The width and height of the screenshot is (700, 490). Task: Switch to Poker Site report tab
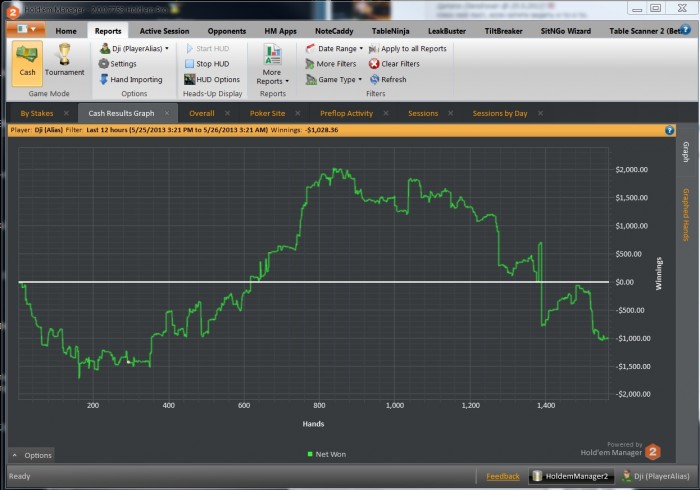pos(267,113)
